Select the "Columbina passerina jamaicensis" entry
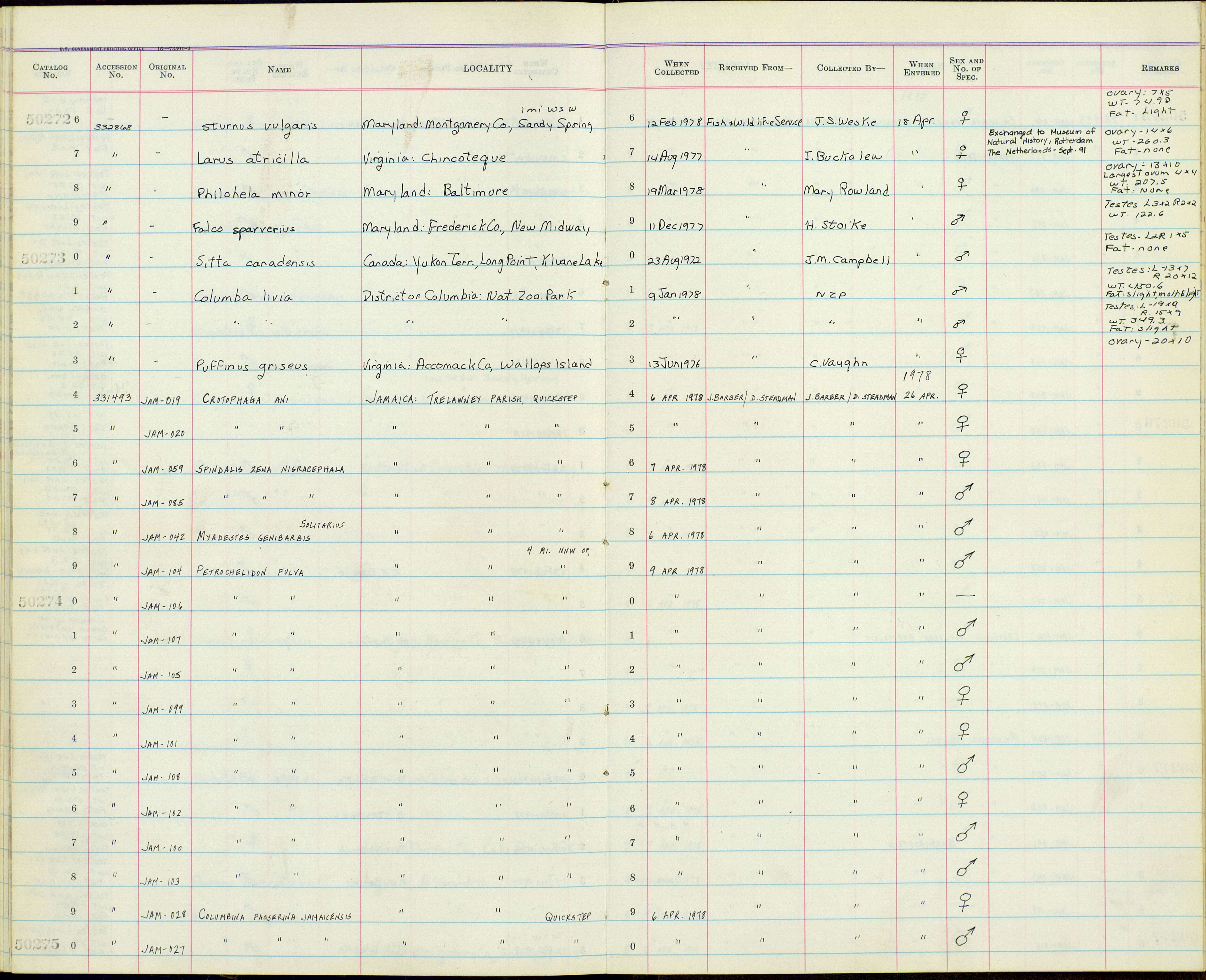The height and width of the screenshot is (980, 1206). (x=274, y=916)
